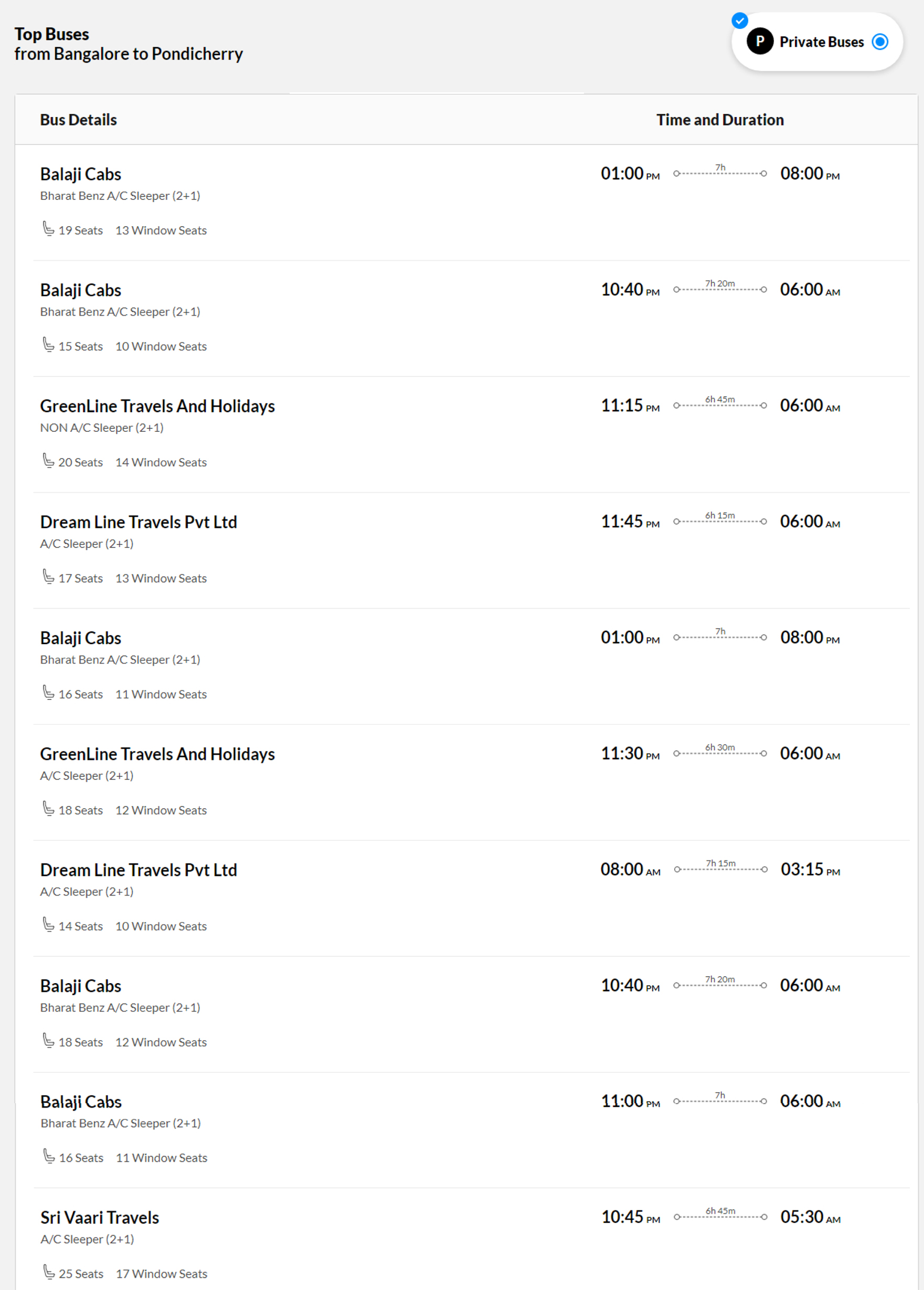Click the seat icon beside 17 Seats

48,577
